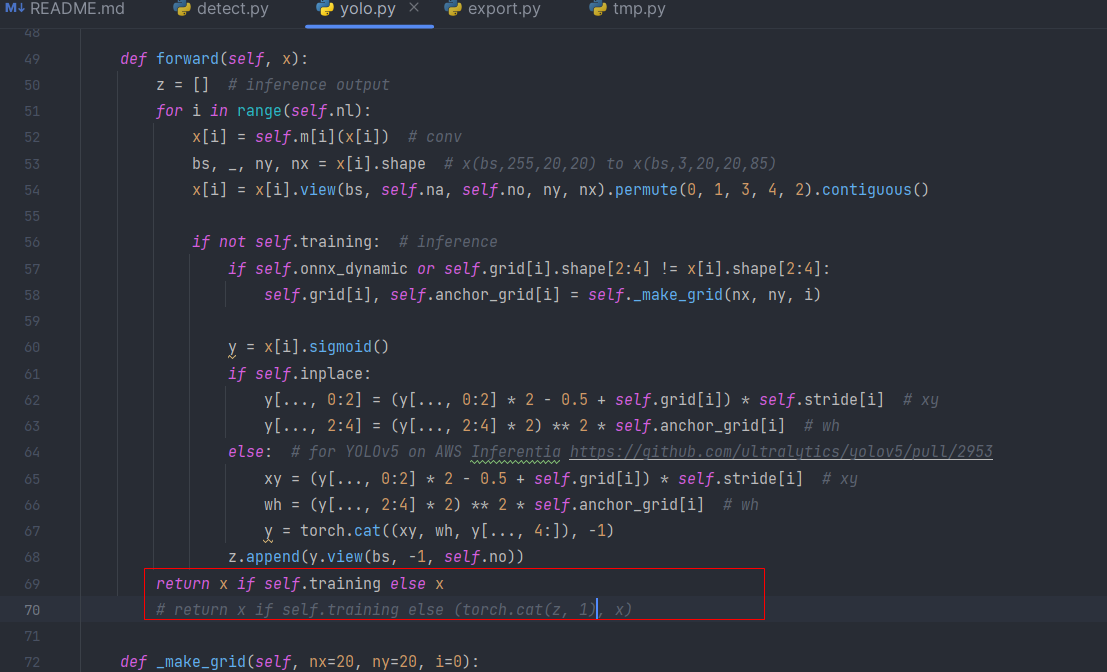Click 'permute' on line 54
1107x672 pixels.
(x=646, y=190)
